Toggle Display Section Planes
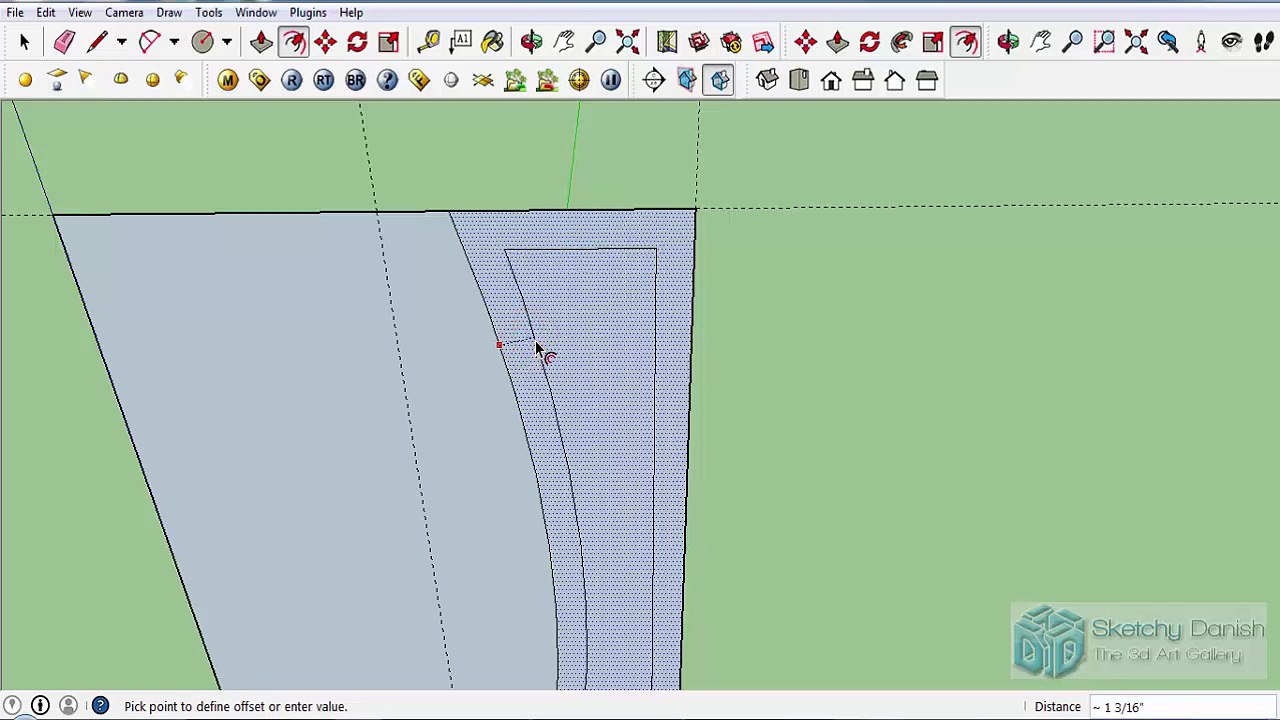 click(686, 80)
